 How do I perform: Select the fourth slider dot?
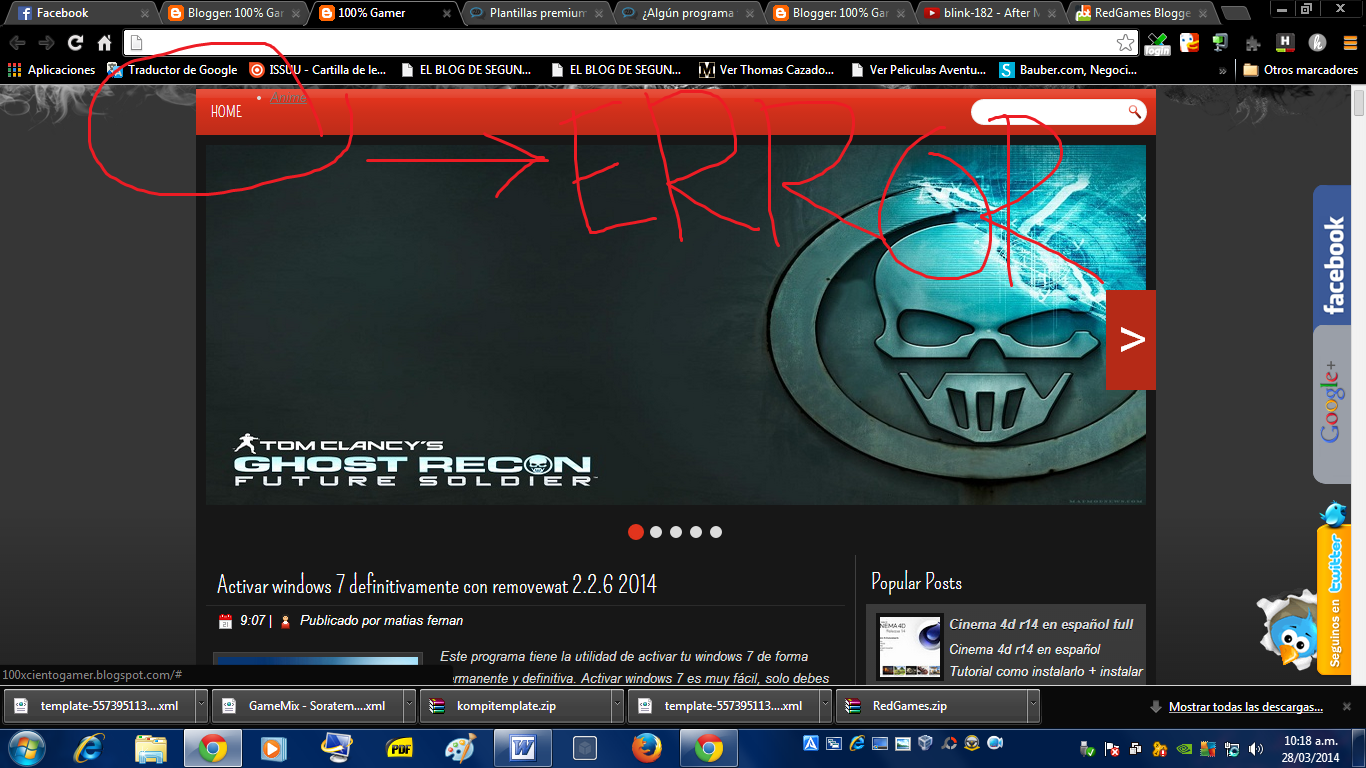696,532
